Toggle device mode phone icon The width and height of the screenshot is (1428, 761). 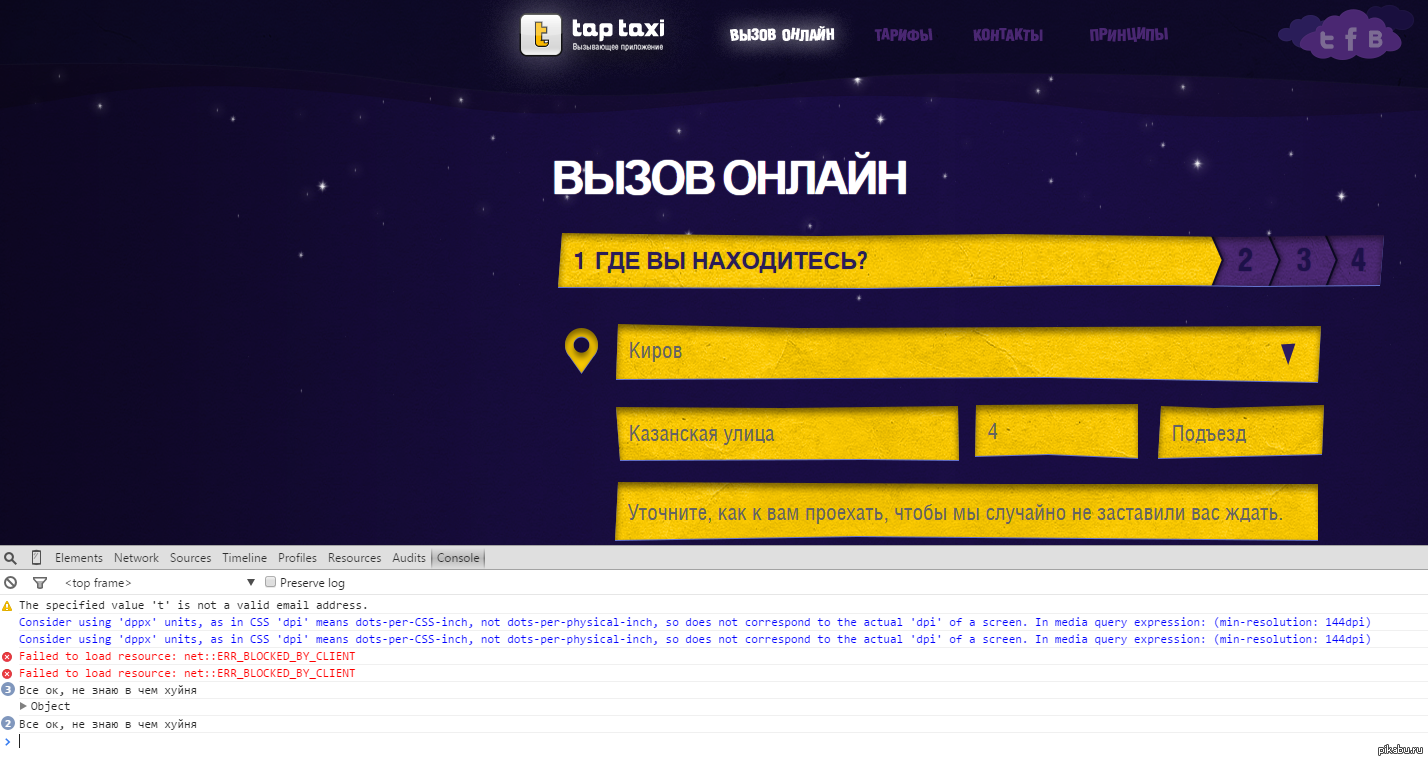point(36,558)
